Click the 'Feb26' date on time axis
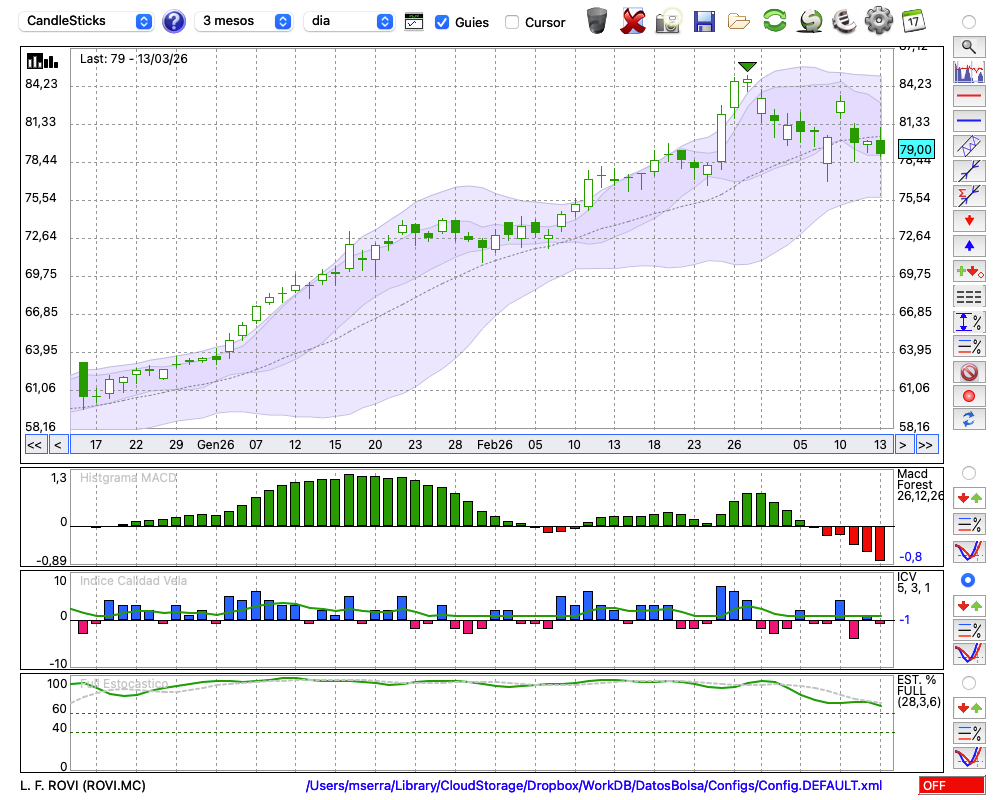This screenshot has width=1000, height=800. click(x=495, y=445)
